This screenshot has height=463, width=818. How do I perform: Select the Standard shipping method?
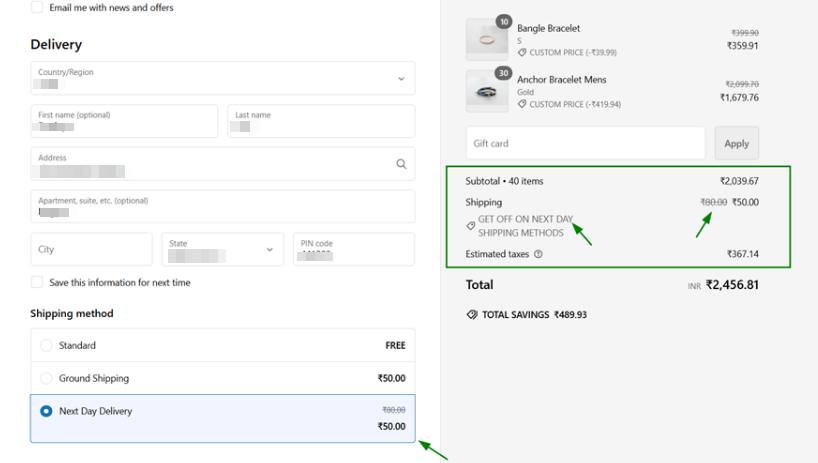[x=46, y=345]
